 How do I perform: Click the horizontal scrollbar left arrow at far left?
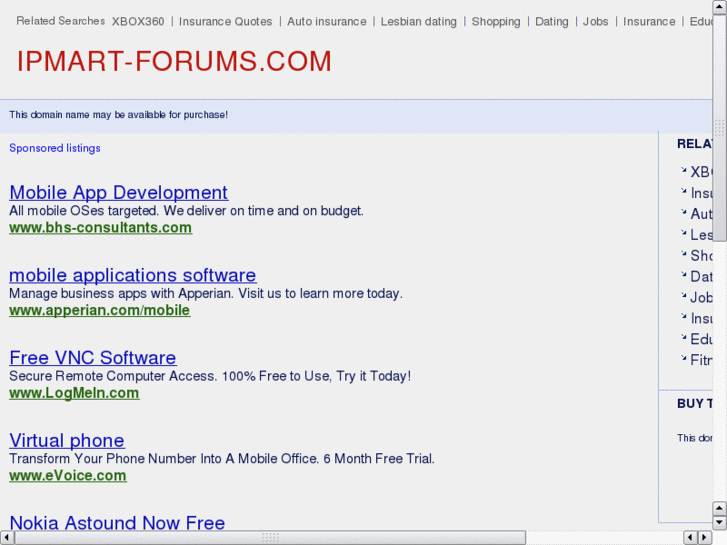pos(7,538)
